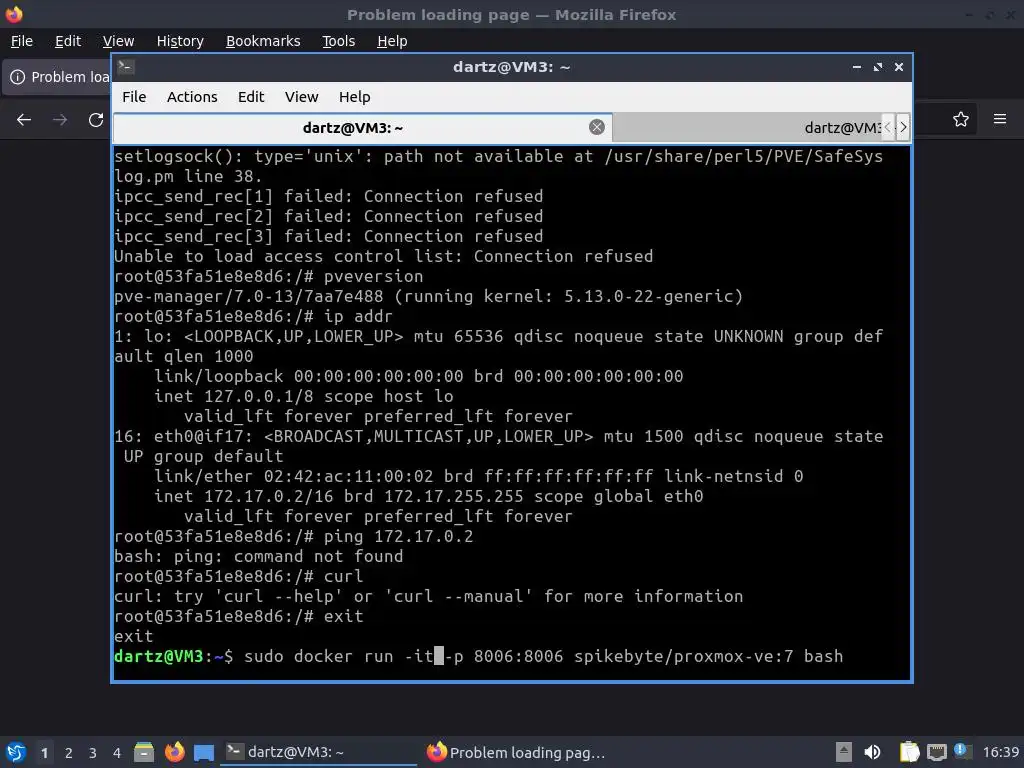This screenshot has height=768, width=1024.
Task: Open Firefox Help menu
Action: [x=392, y=41]
